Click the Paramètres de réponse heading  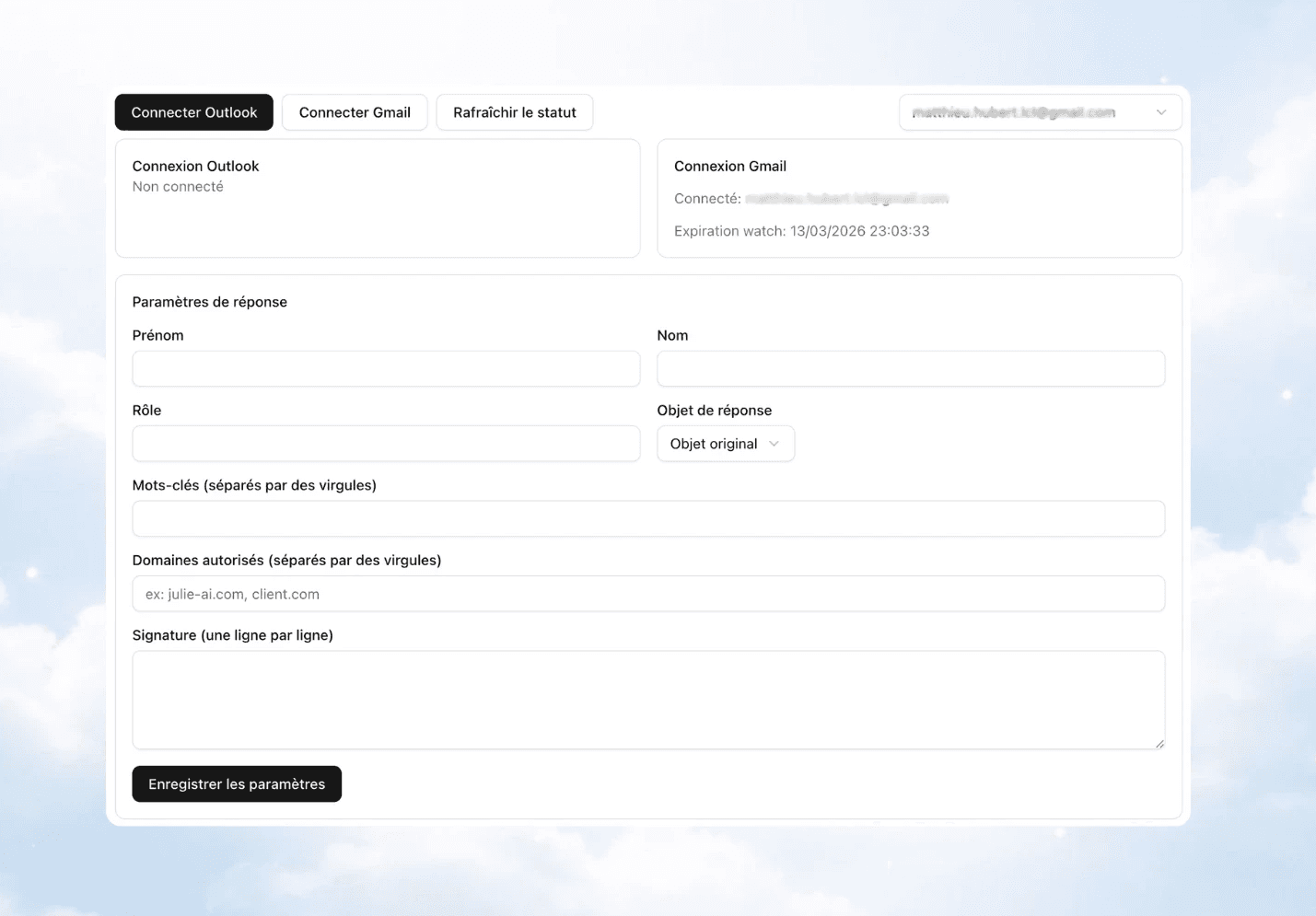[210, 301]
